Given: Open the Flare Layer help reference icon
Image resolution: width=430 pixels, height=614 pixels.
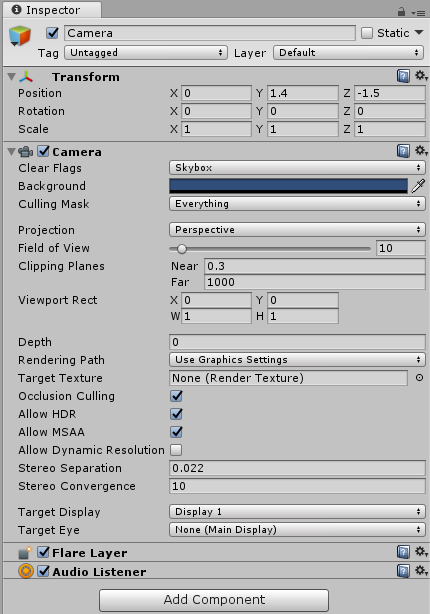Looking at the screenshot, I should pos(403,552).
